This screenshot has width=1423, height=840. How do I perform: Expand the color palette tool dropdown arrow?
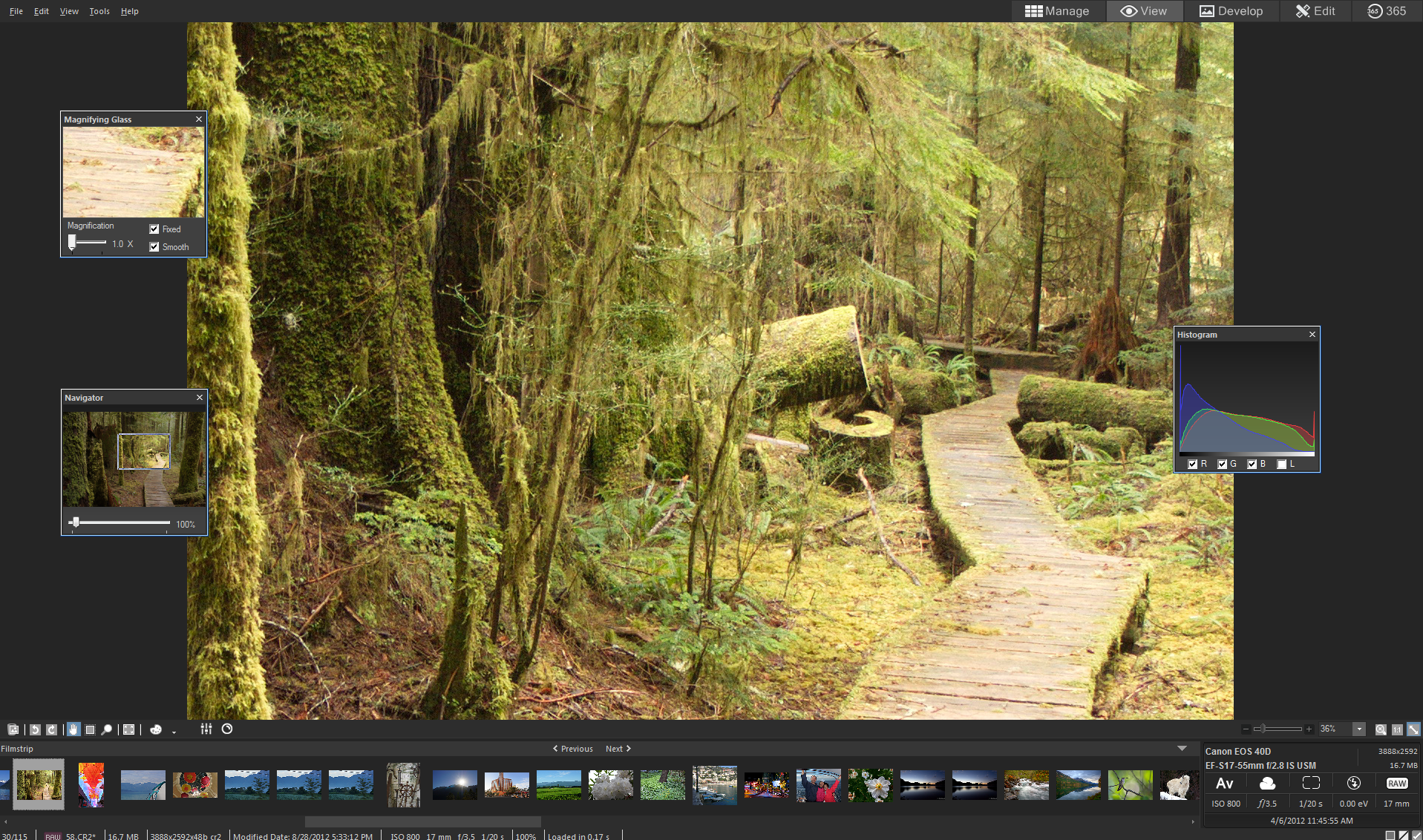(174, 732)
